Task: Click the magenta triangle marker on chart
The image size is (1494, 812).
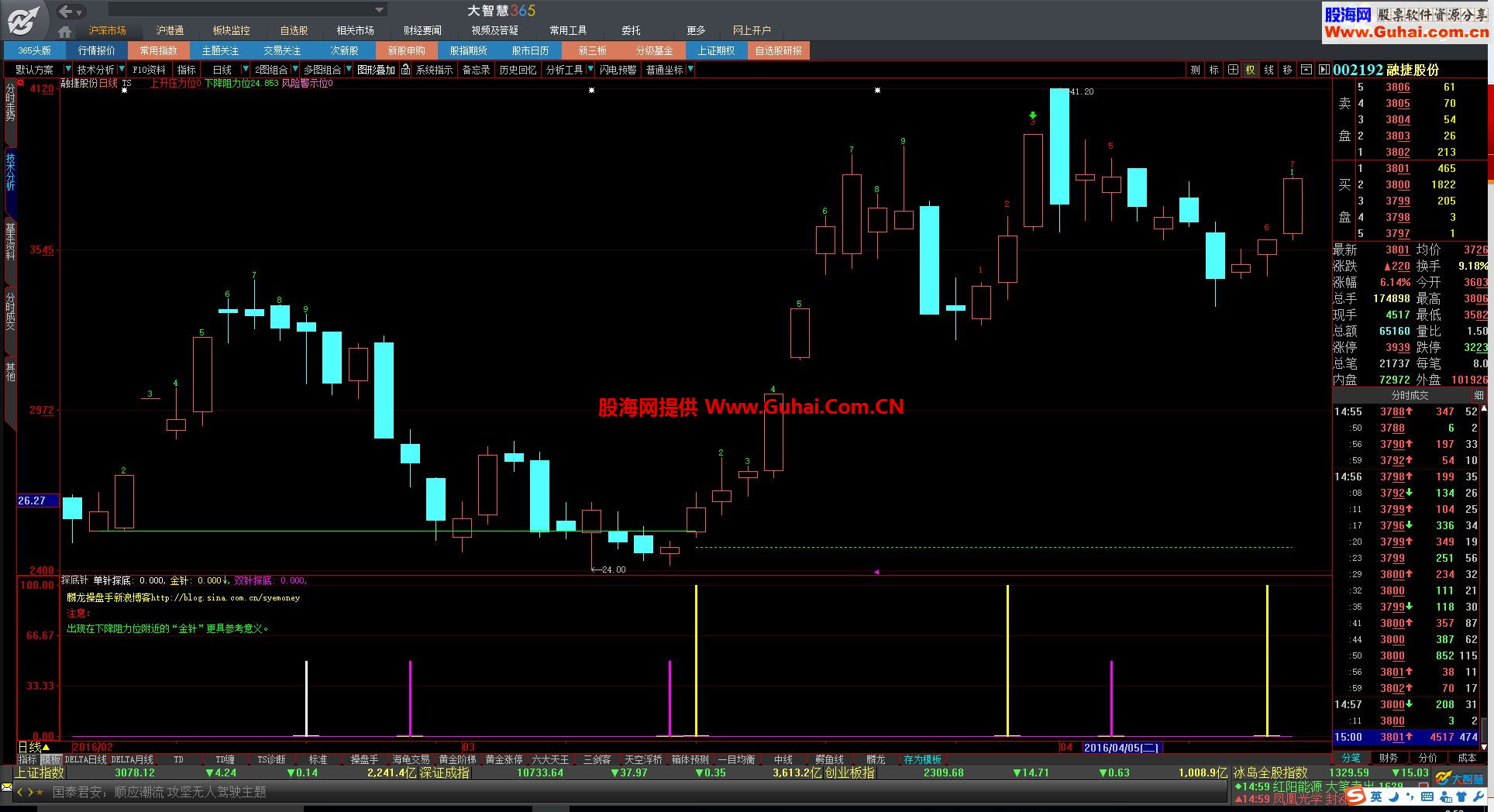Action: click(876, 572)
